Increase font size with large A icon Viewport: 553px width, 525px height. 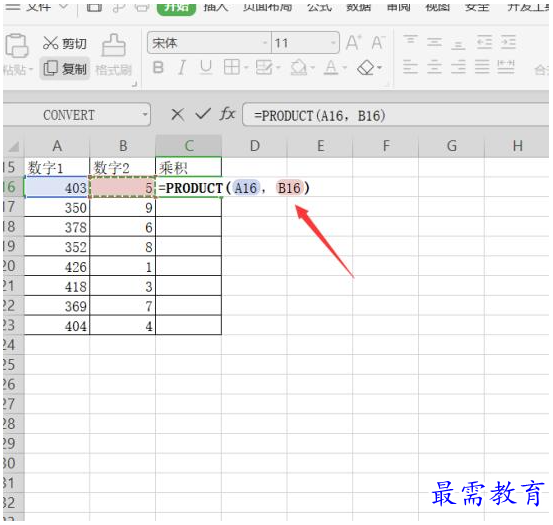click(353, 43)
